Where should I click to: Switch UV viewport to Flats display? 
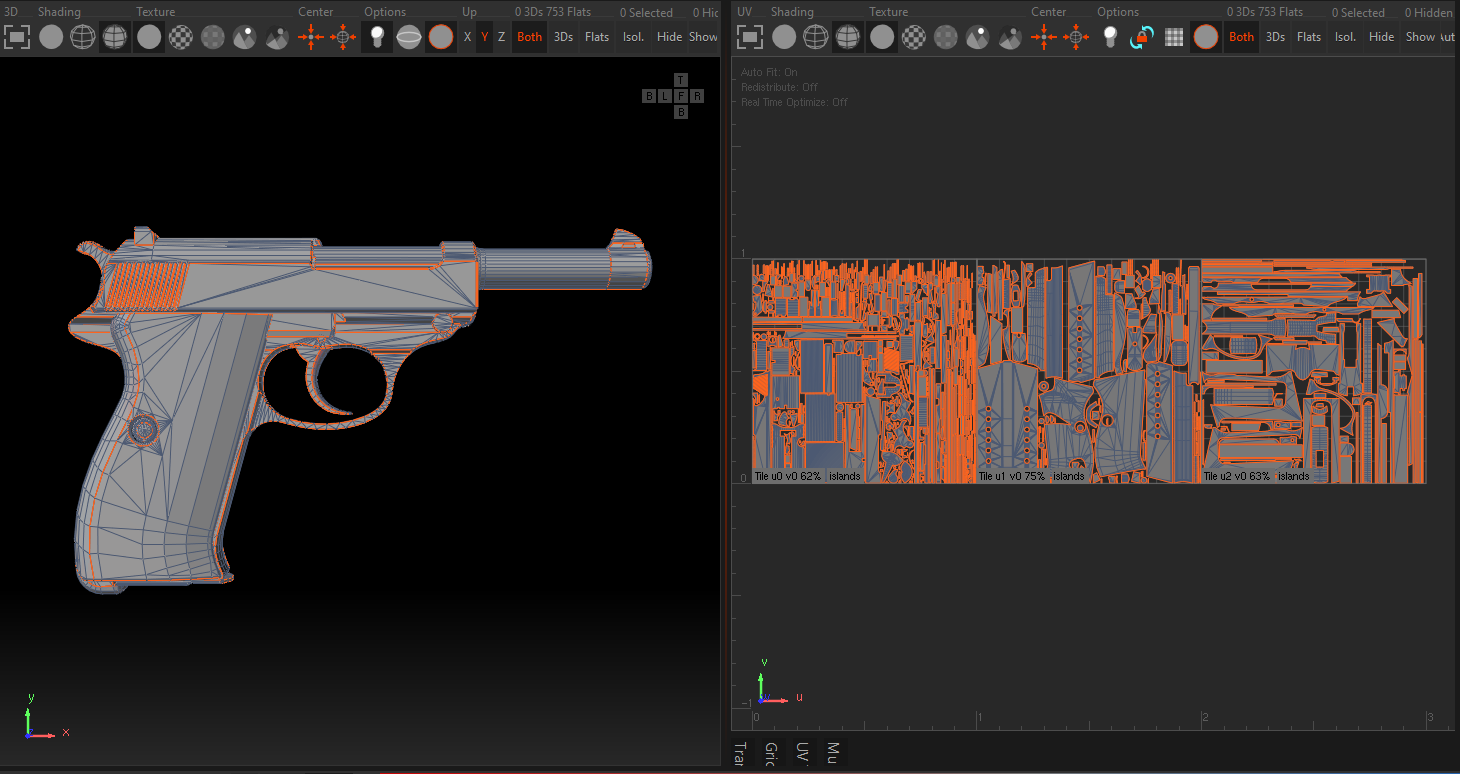1308,37
